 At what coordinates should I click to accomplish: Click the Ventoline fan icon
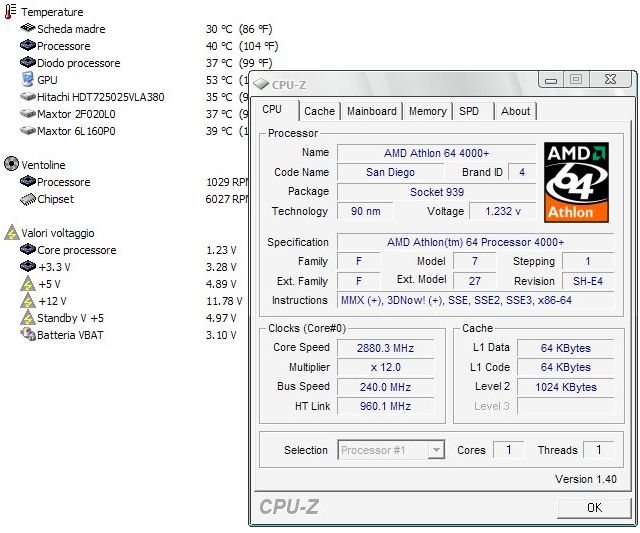[x=11, y=164]
